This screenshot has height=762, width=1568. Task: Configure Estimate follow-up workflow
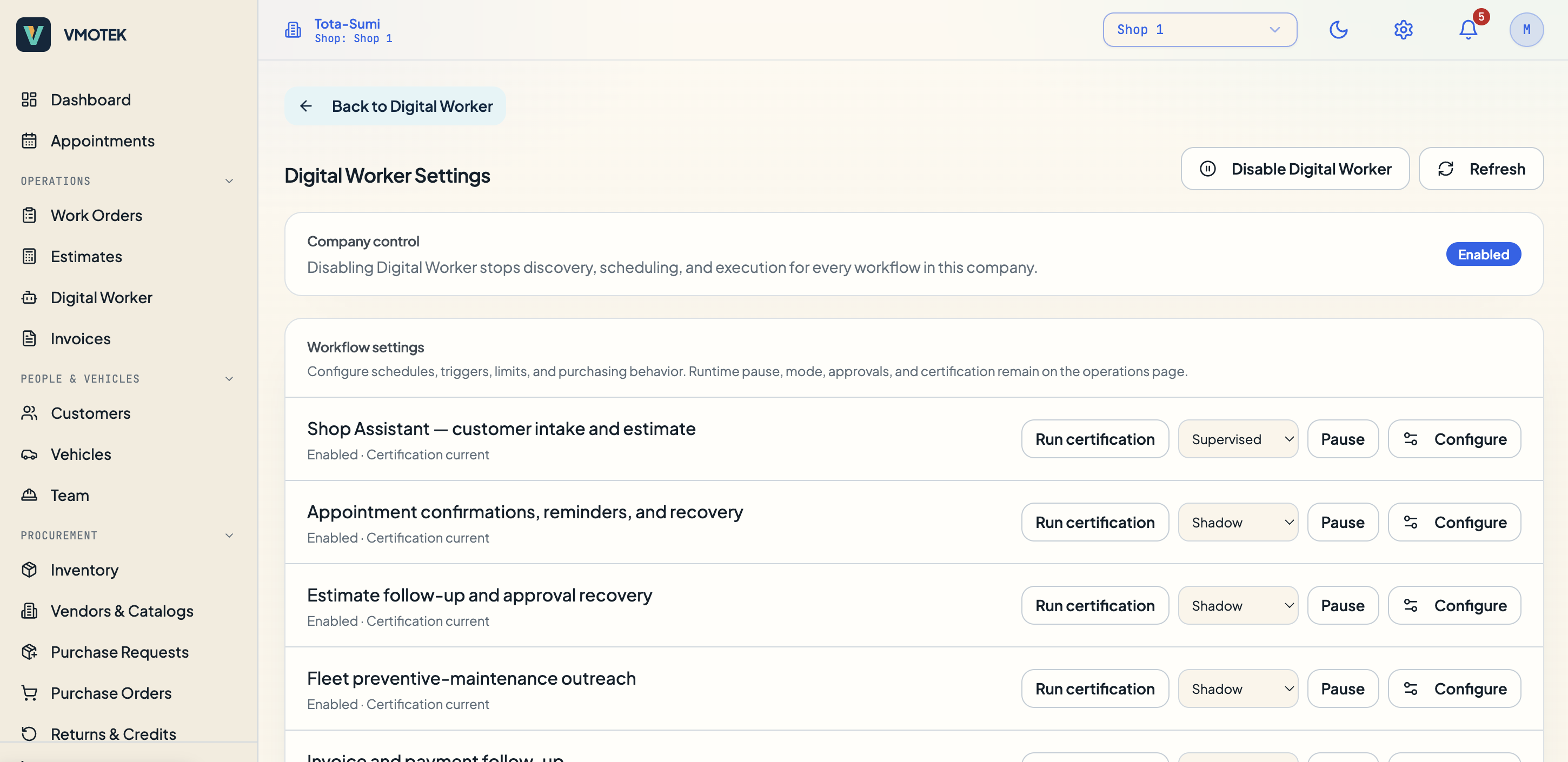click(x=1454, y=606)
